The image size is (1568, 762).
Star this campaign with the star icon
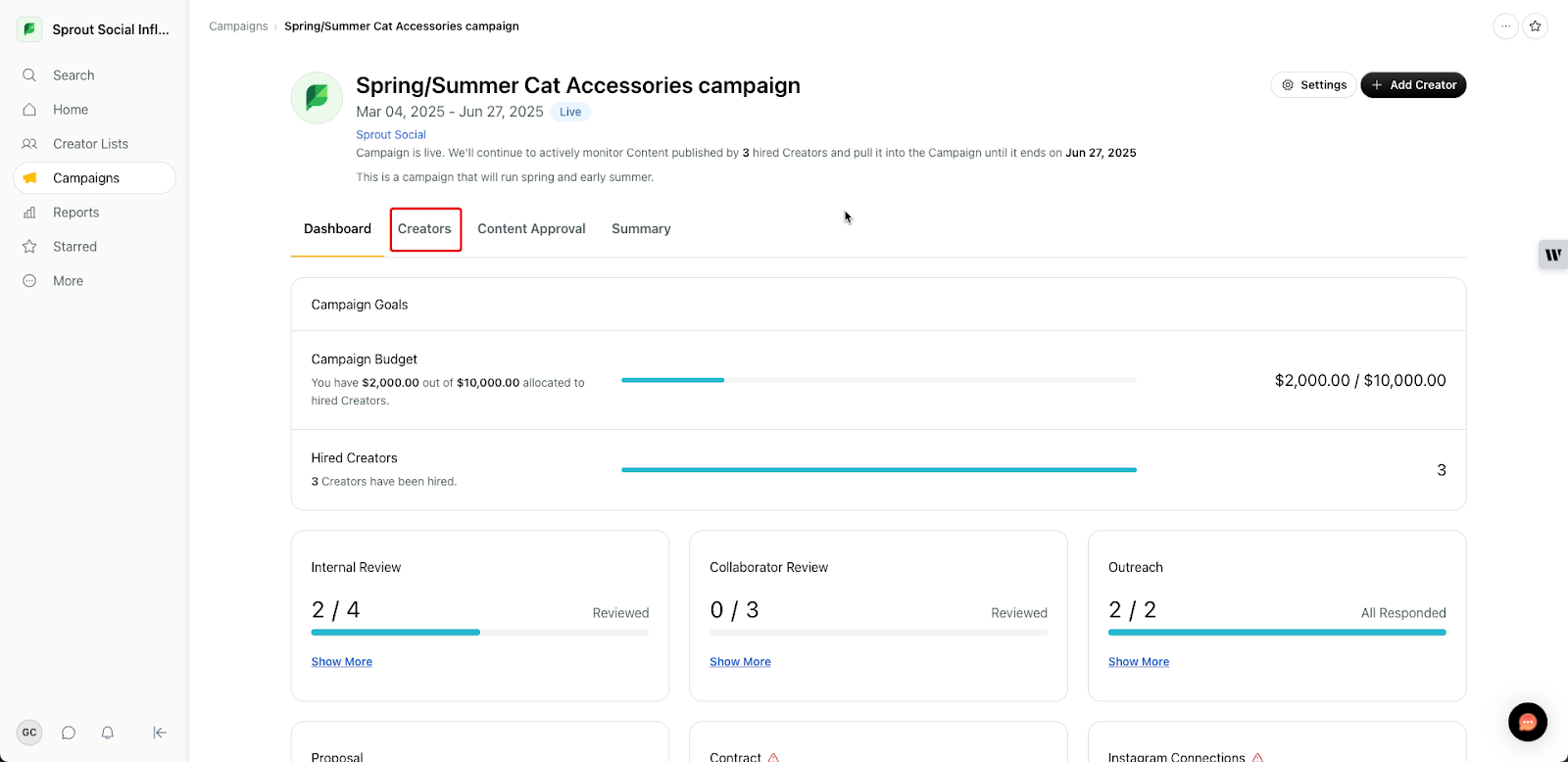click(1536, 26)
